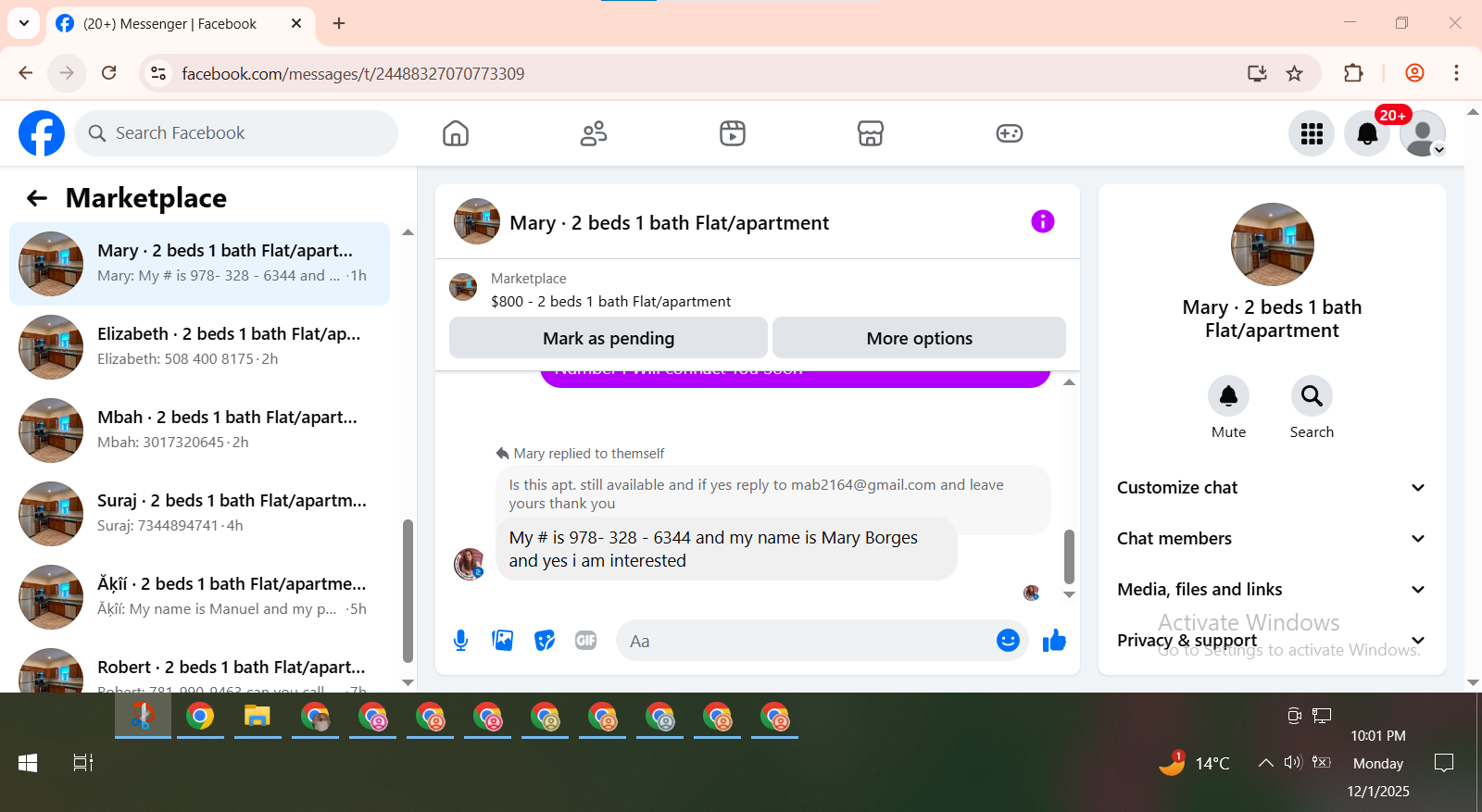Click the chat messages scrollbar thumb
The width and height of the screenshot is (1482, 812).
pos(1069,556)
